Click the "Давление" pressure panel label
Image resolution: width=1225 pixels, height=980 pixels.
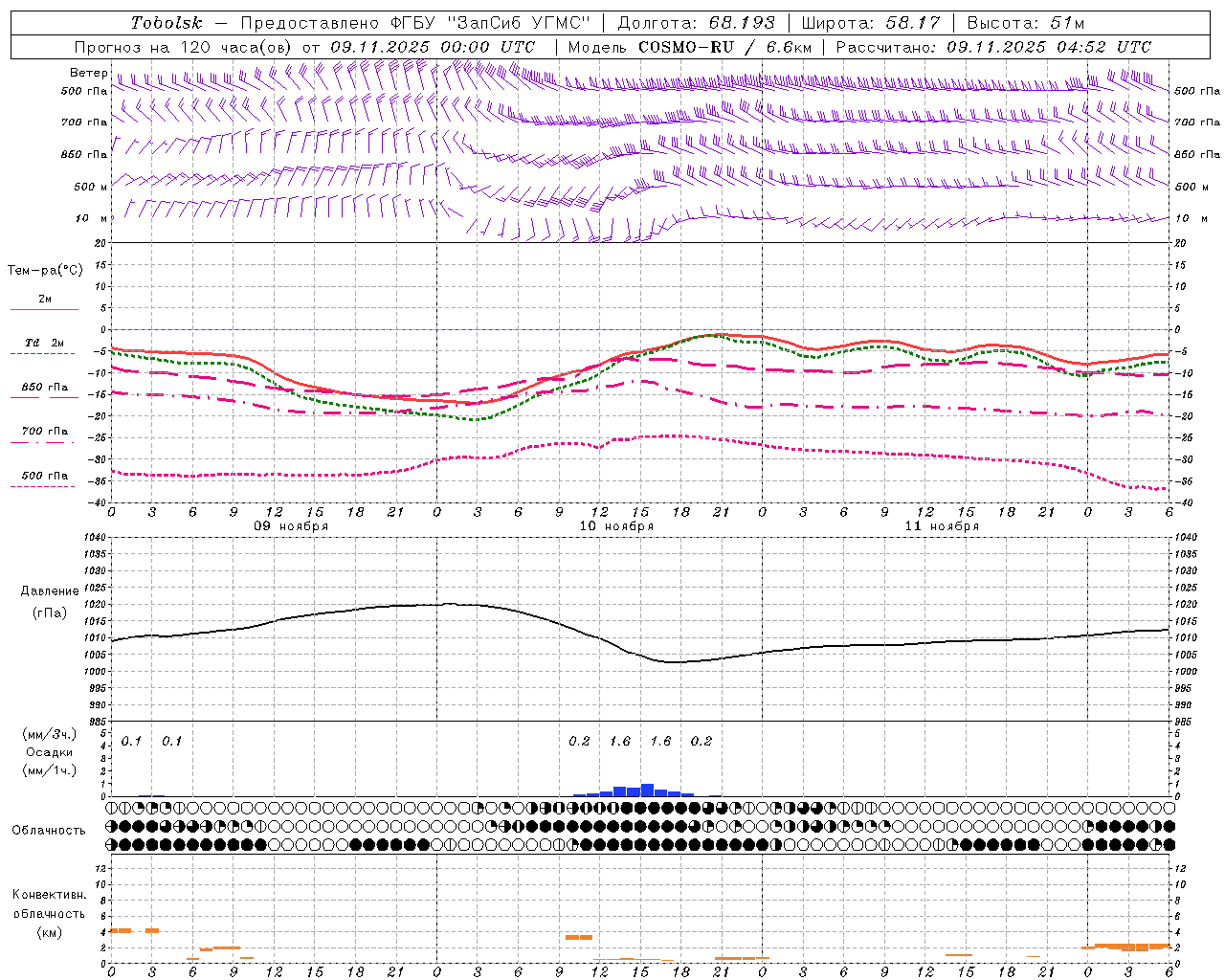[50, 591]
